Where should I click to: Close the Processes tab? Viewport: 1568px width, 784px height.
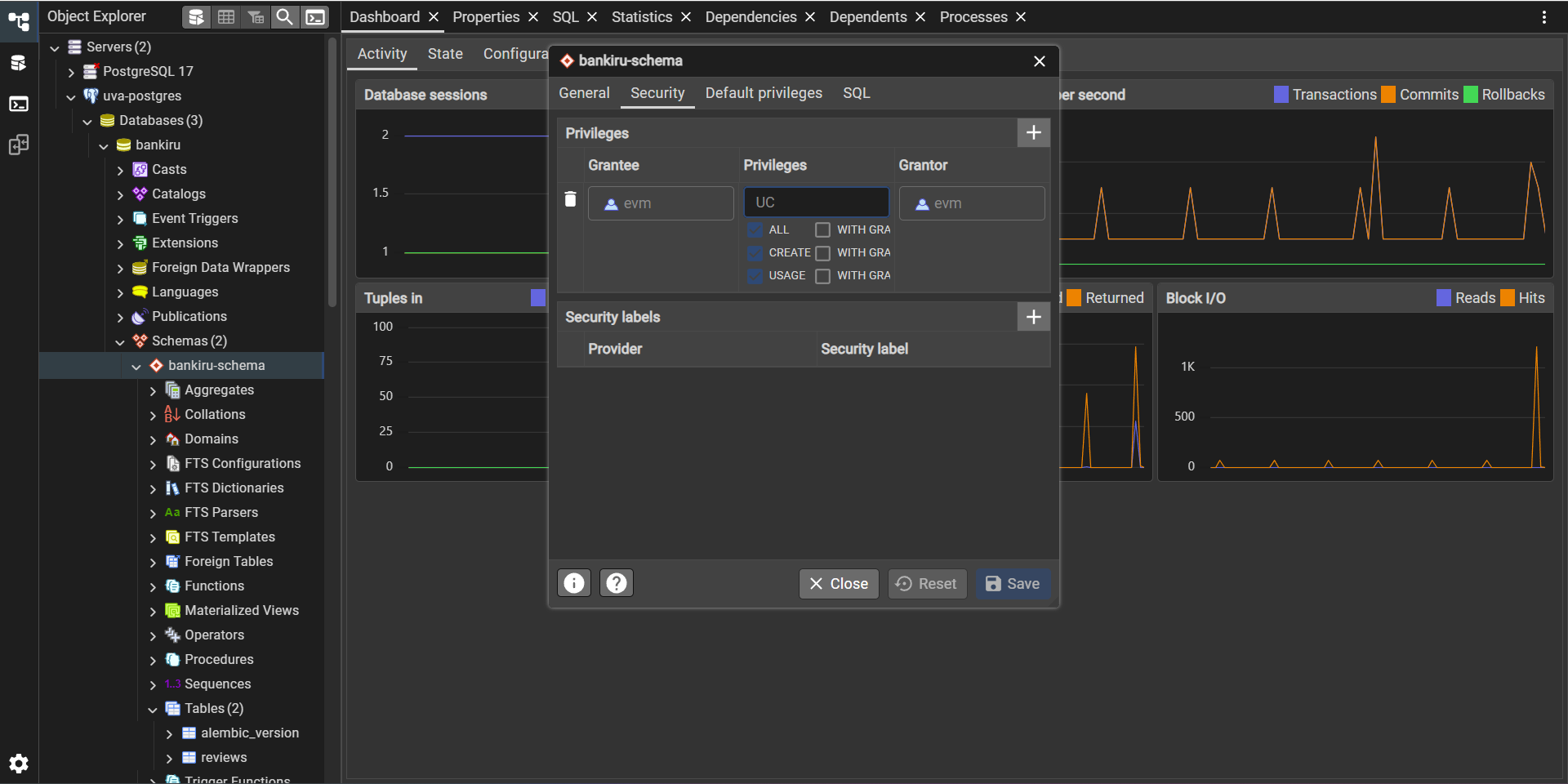[x=1021, y=17]
